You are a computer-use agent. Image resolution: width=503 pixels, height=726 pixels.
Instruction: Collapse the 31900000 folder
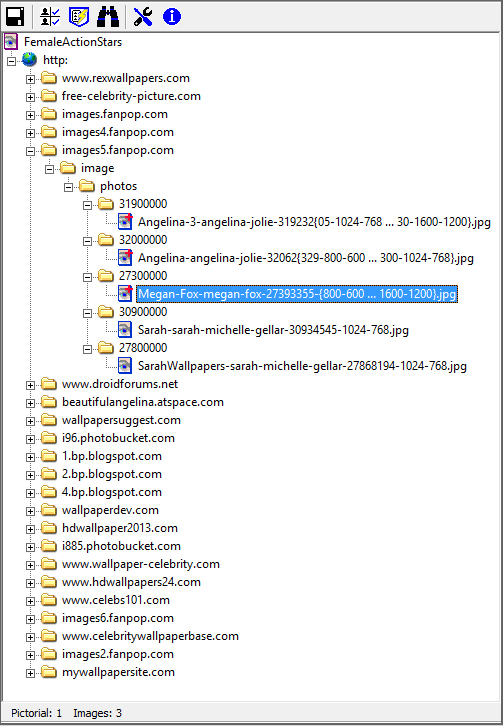point(87,205)
